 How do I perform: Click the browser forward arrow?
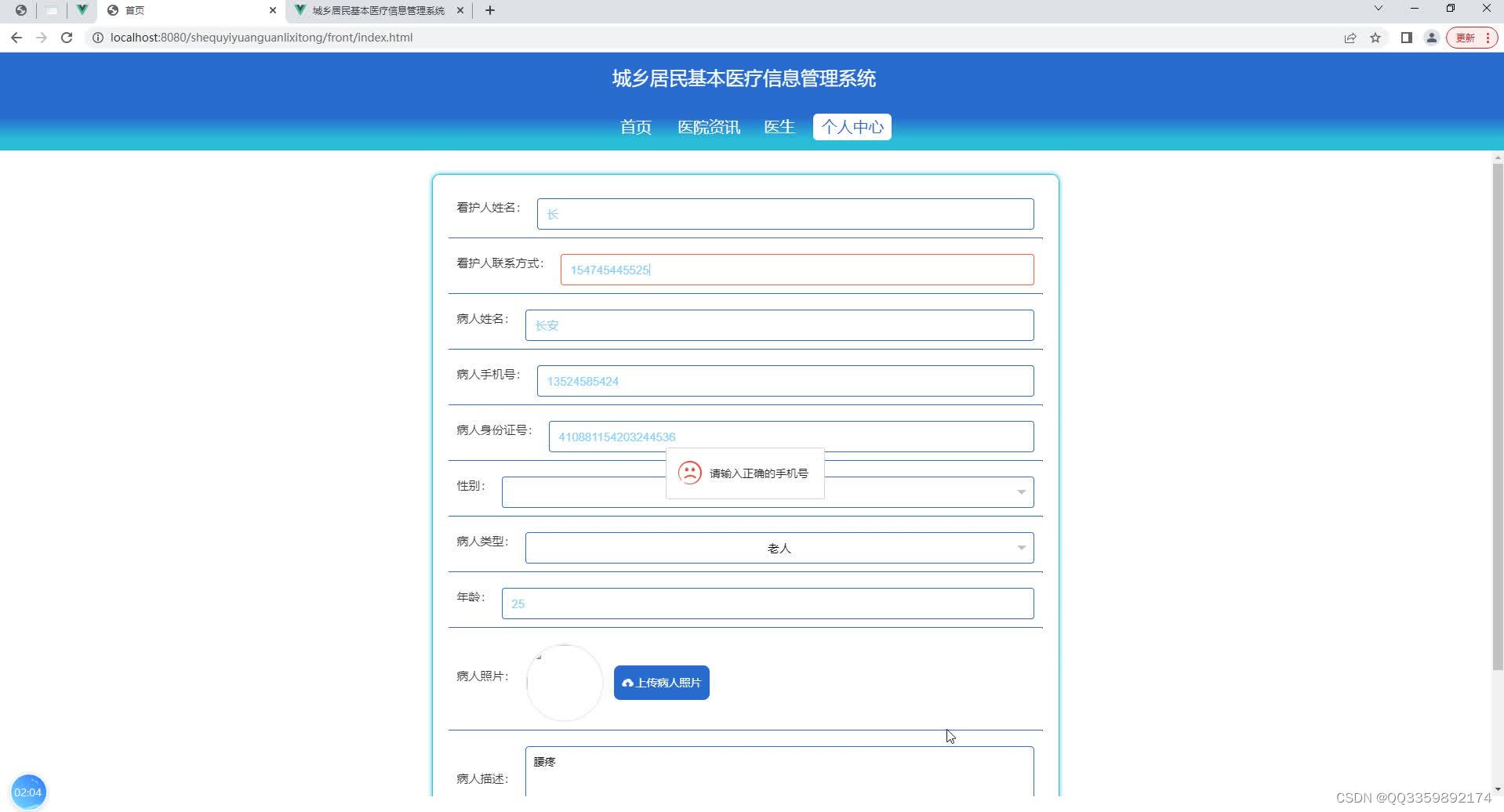[42, 38]
